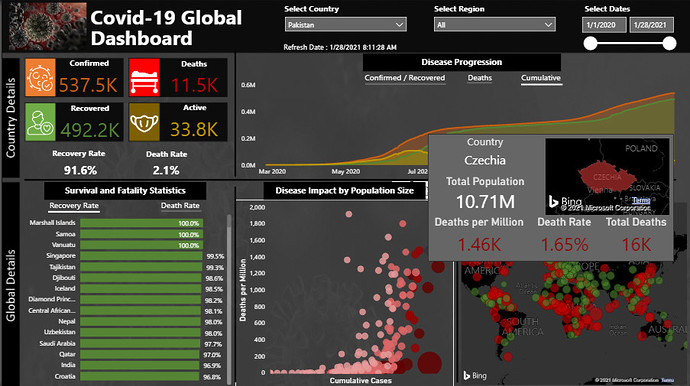Click the Diamond Princ... row label
This screenshot has width=690, height=386.
[x=51, y=299]
